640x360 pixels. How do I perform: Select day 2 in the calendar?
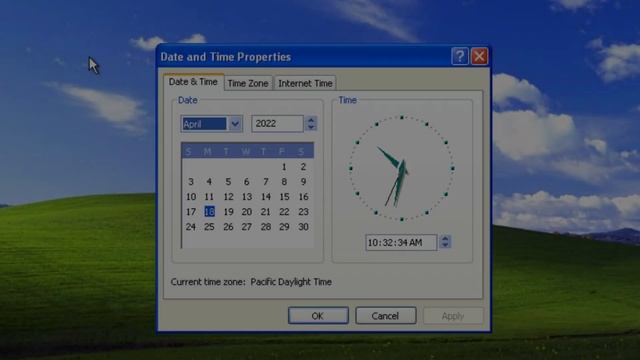[303, 167]
